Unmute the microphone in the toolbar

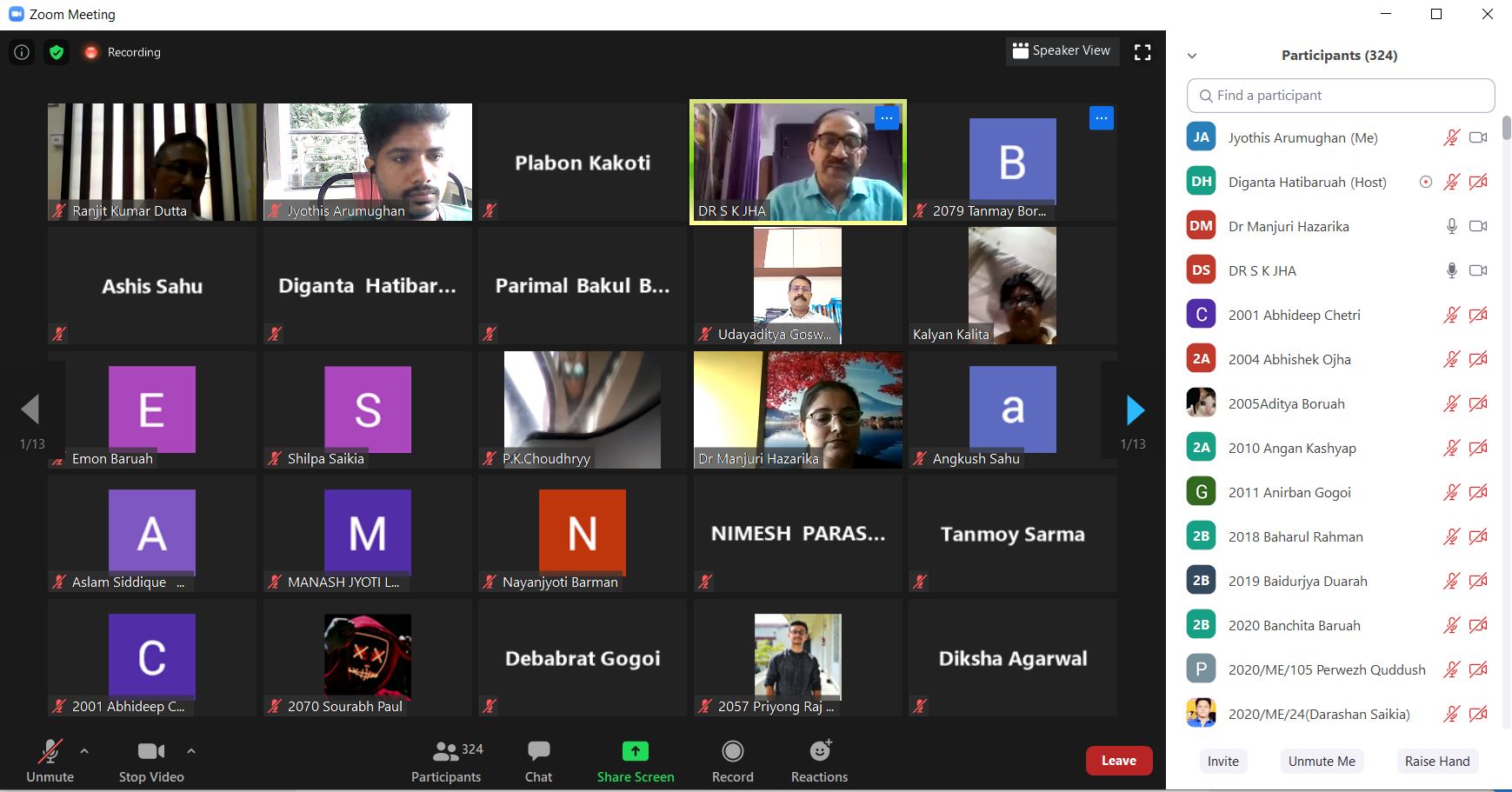(x=50, y=761)
